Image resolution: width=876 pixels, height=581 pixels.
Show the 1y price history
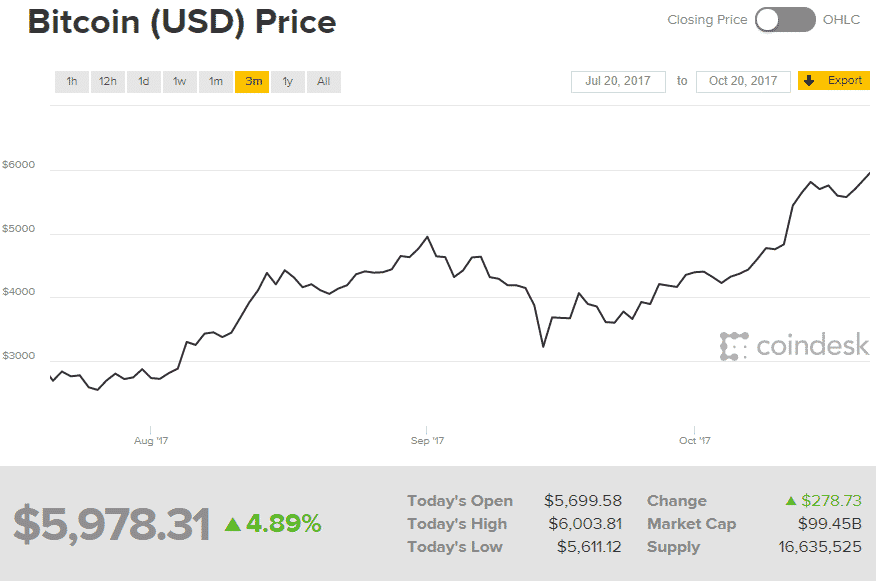[288, 82]
